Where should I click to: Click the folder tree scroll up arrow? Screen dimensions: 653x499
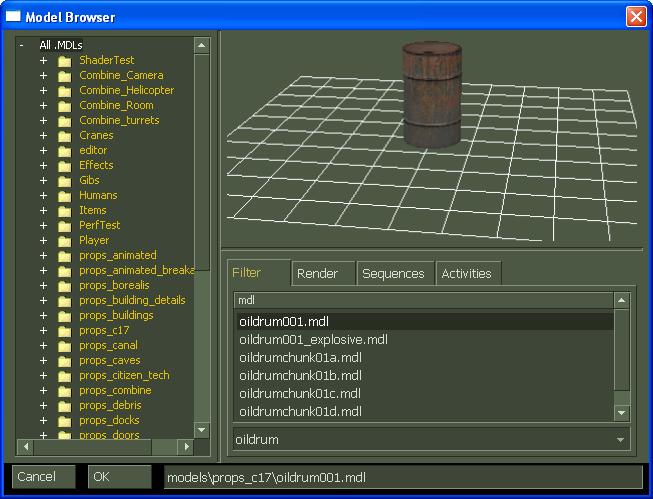click(x=202, y=45)
